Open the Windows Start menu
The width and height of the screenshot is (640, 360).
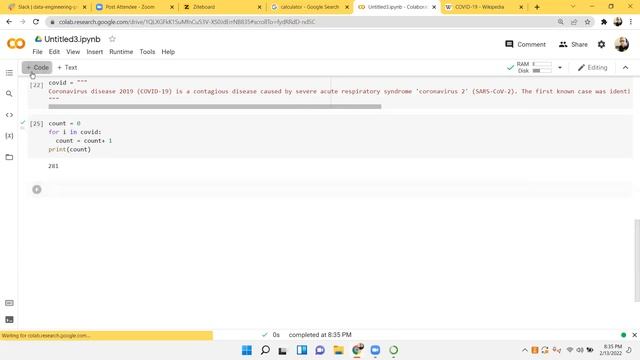pos(247,350)
